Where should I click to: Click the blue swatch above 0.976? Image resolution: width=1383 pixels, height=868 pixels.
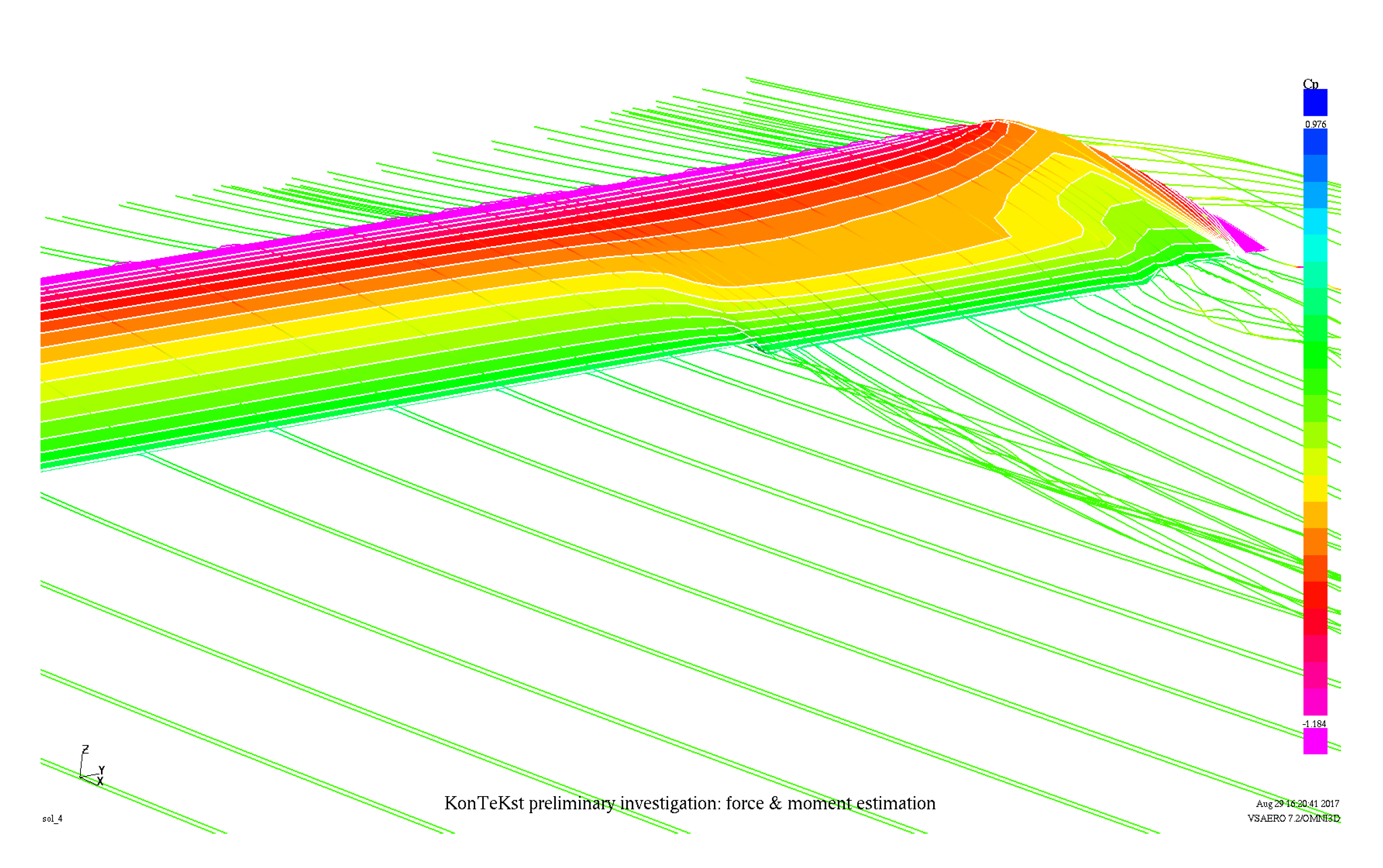coord(1315,103)
